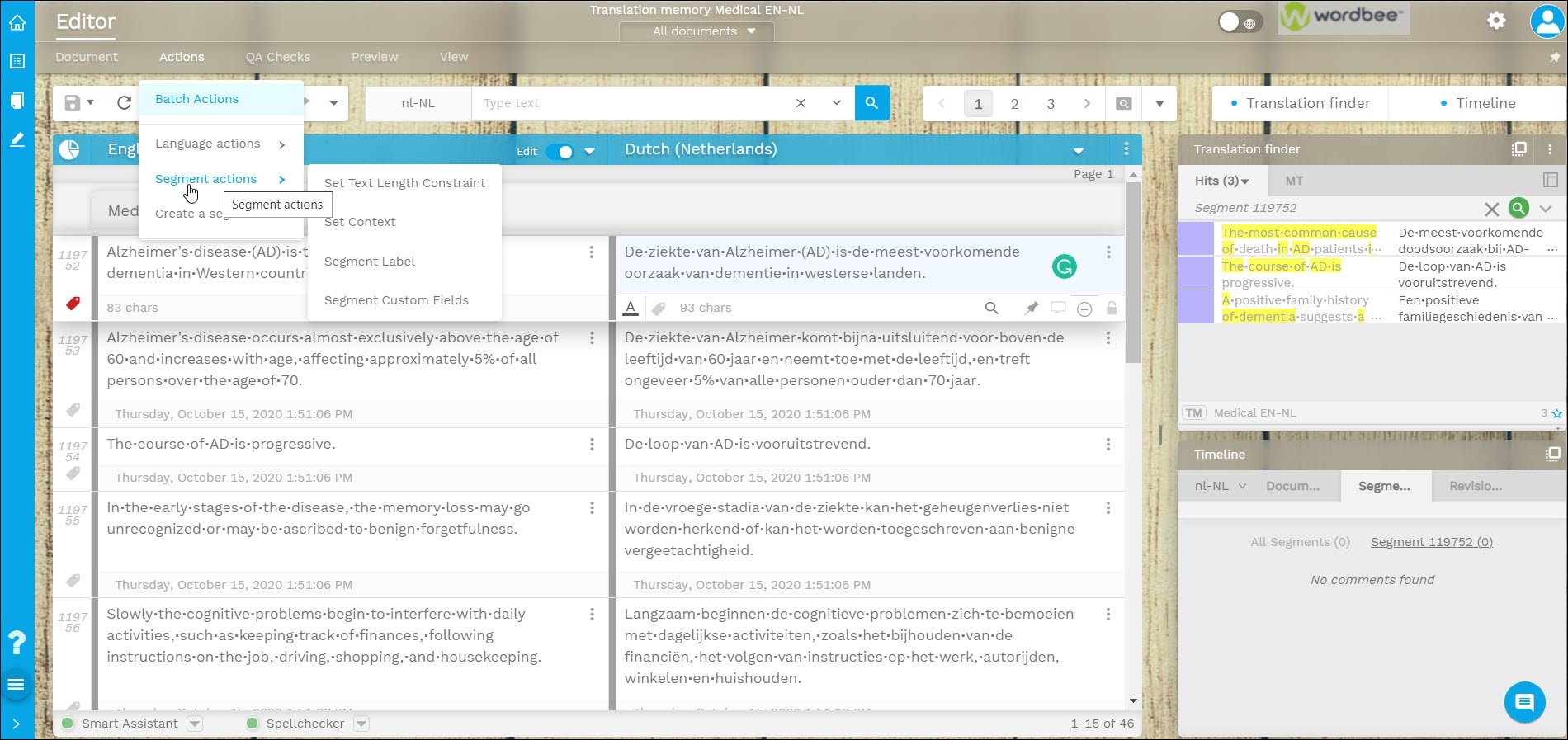Click the Segment 119752 (0) link
This screenshot has height=740, width=1568.
[1431, 542]
